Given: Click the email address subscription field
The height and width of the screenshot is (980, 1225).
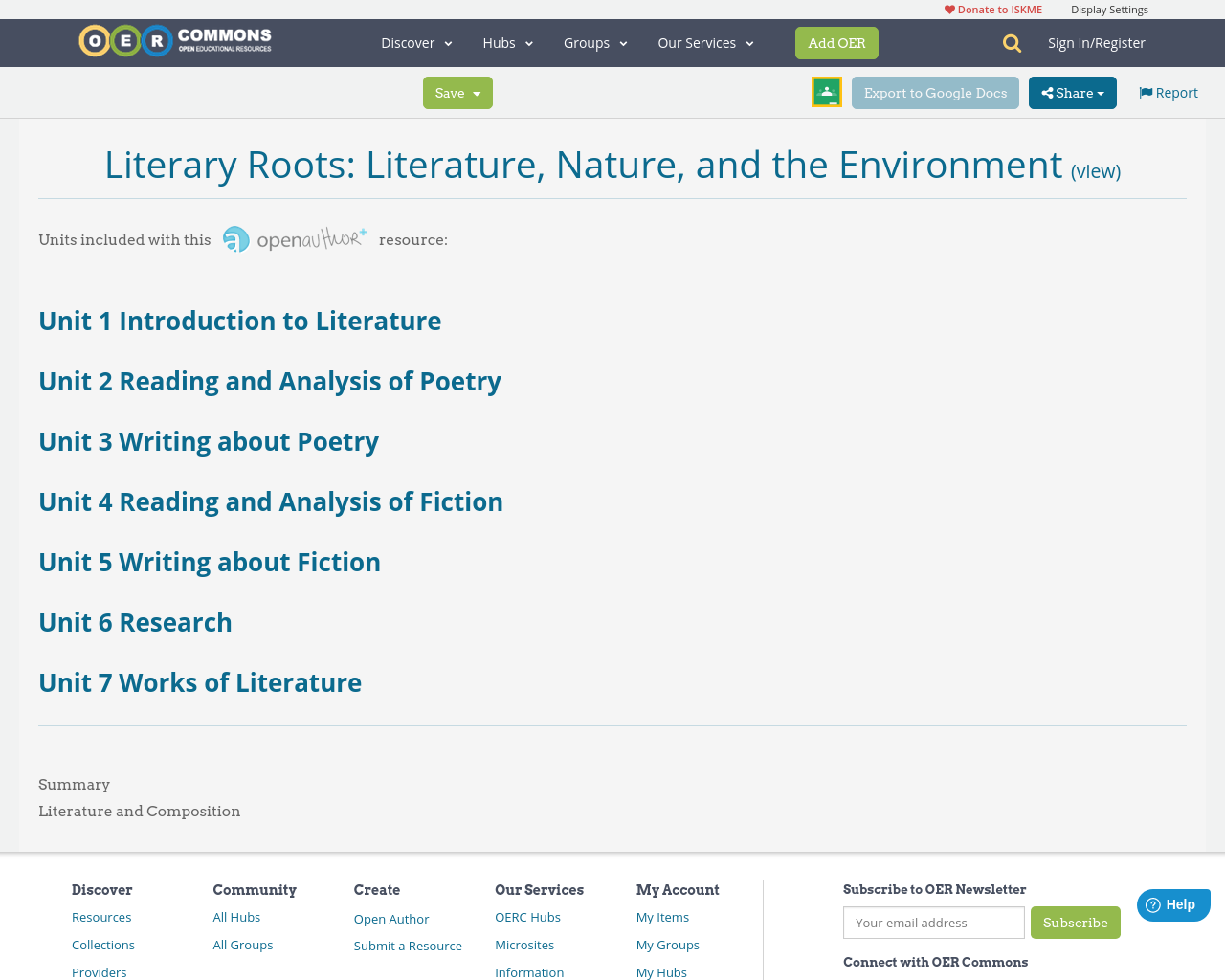Looking at the screenshot, I should click(933, 923).
